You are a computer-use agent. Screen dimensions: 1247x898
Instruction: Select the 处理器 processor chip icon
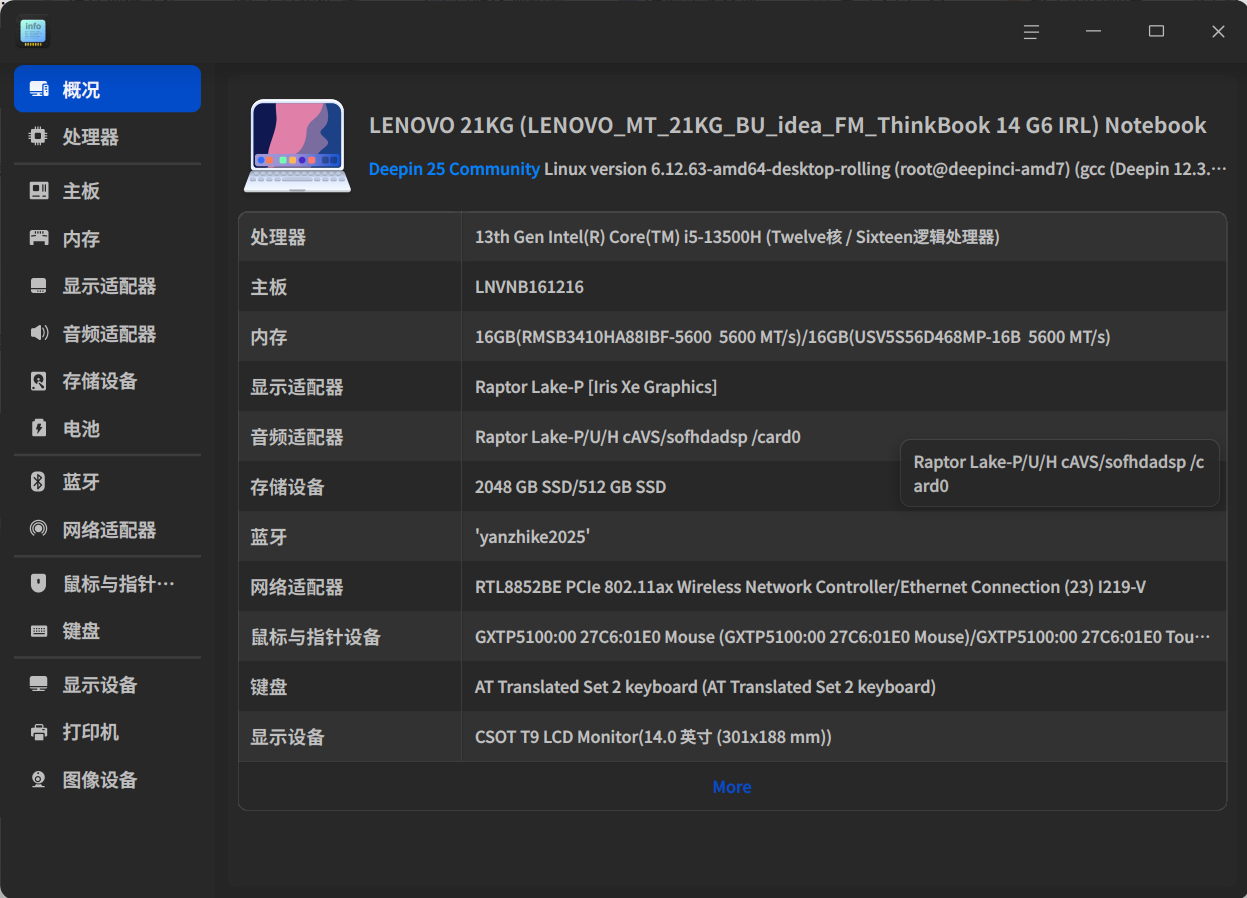coord(39,136)
